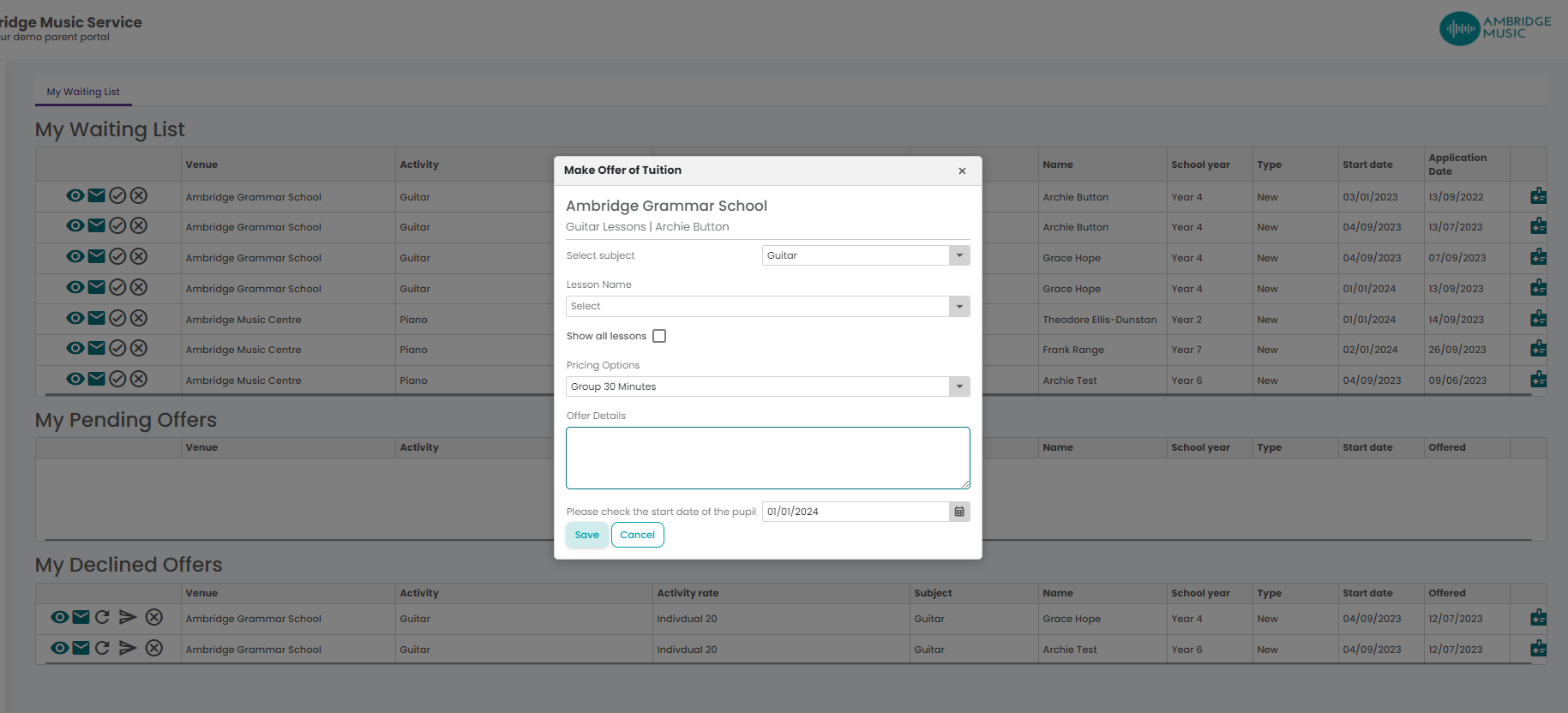Screen dimensions: 1568x713
Task: Enable the Show all lessons checkbox
Action: click(x=659, y=336)
